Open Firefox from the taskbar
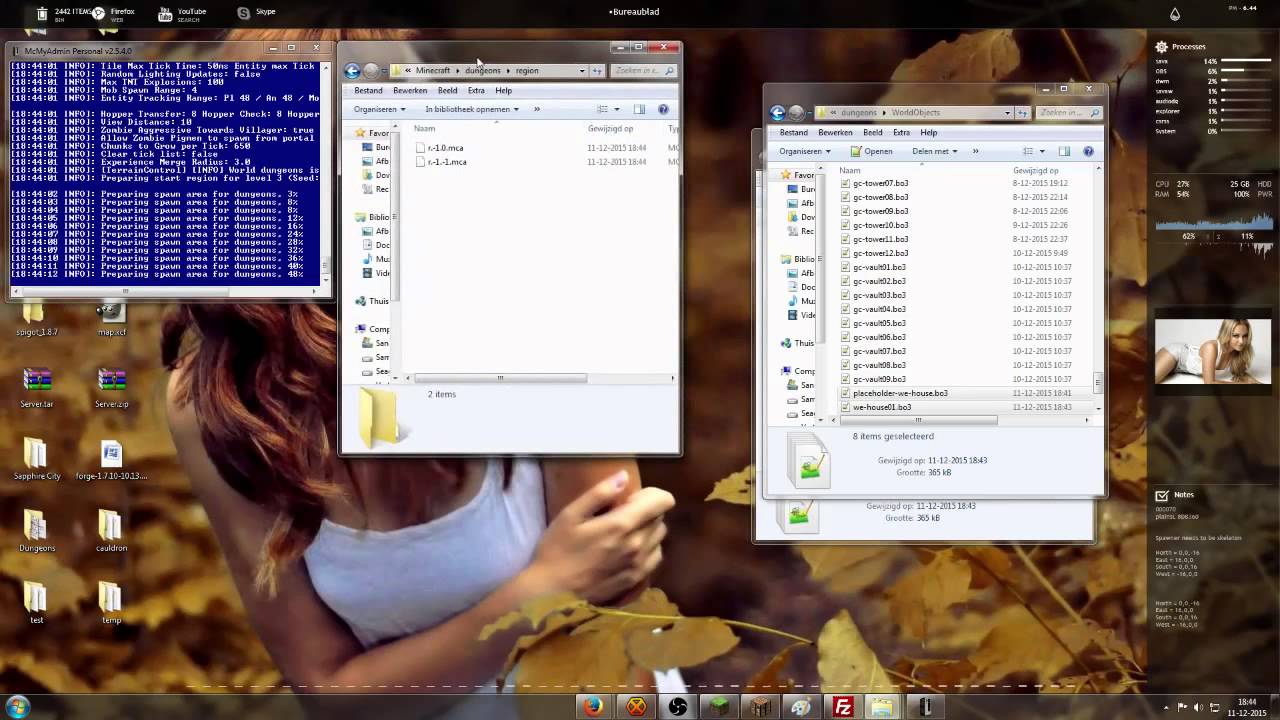Screen dimensions: 1280x720 tap(594, 707)
